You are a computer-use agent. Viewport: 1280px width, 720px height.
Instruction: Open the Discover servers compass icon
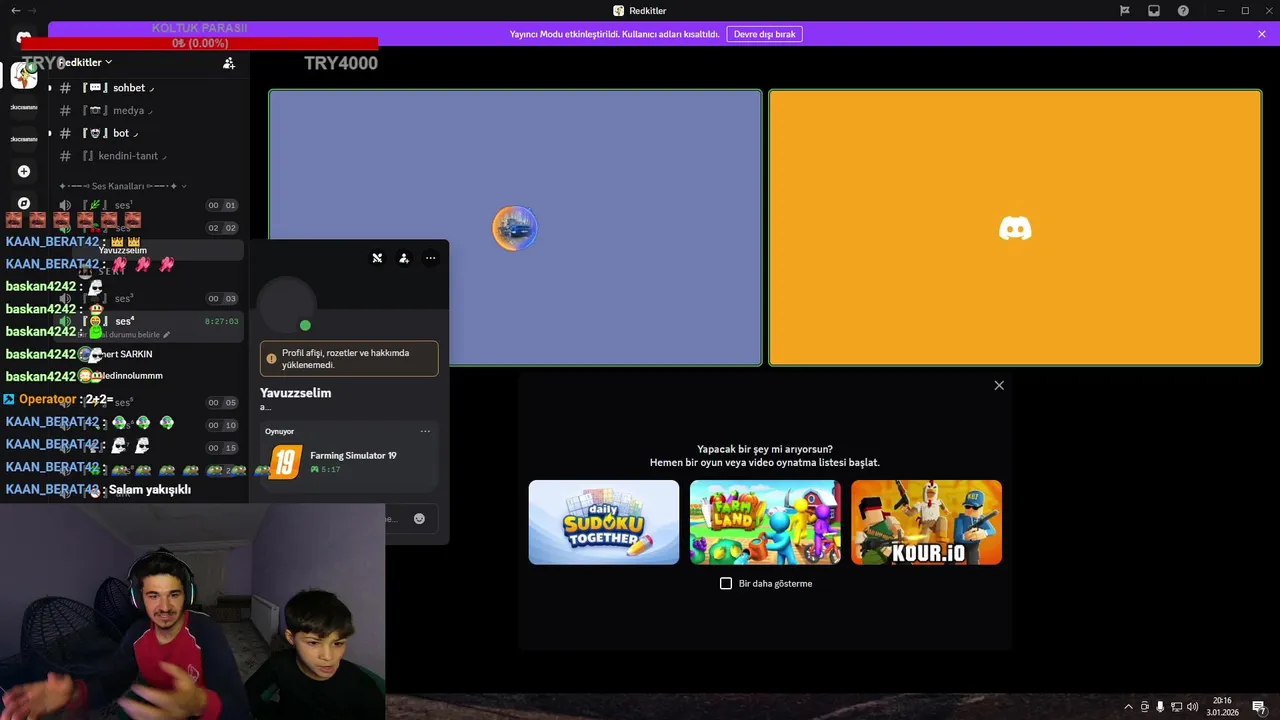(24, 203)
